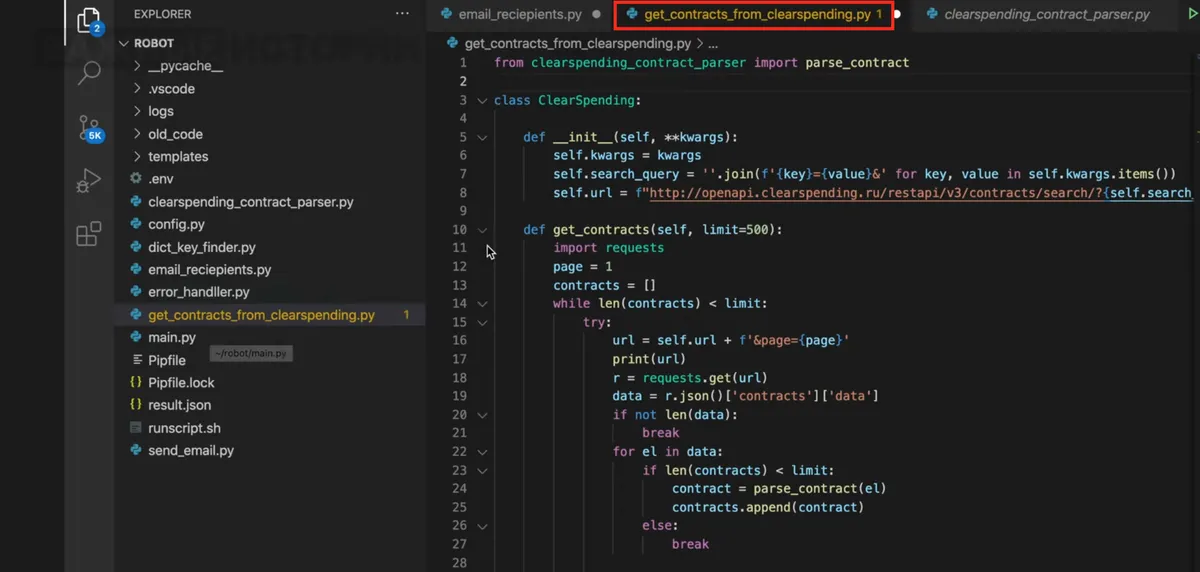Open main.py from the file explorer

(x=171, y=338)
